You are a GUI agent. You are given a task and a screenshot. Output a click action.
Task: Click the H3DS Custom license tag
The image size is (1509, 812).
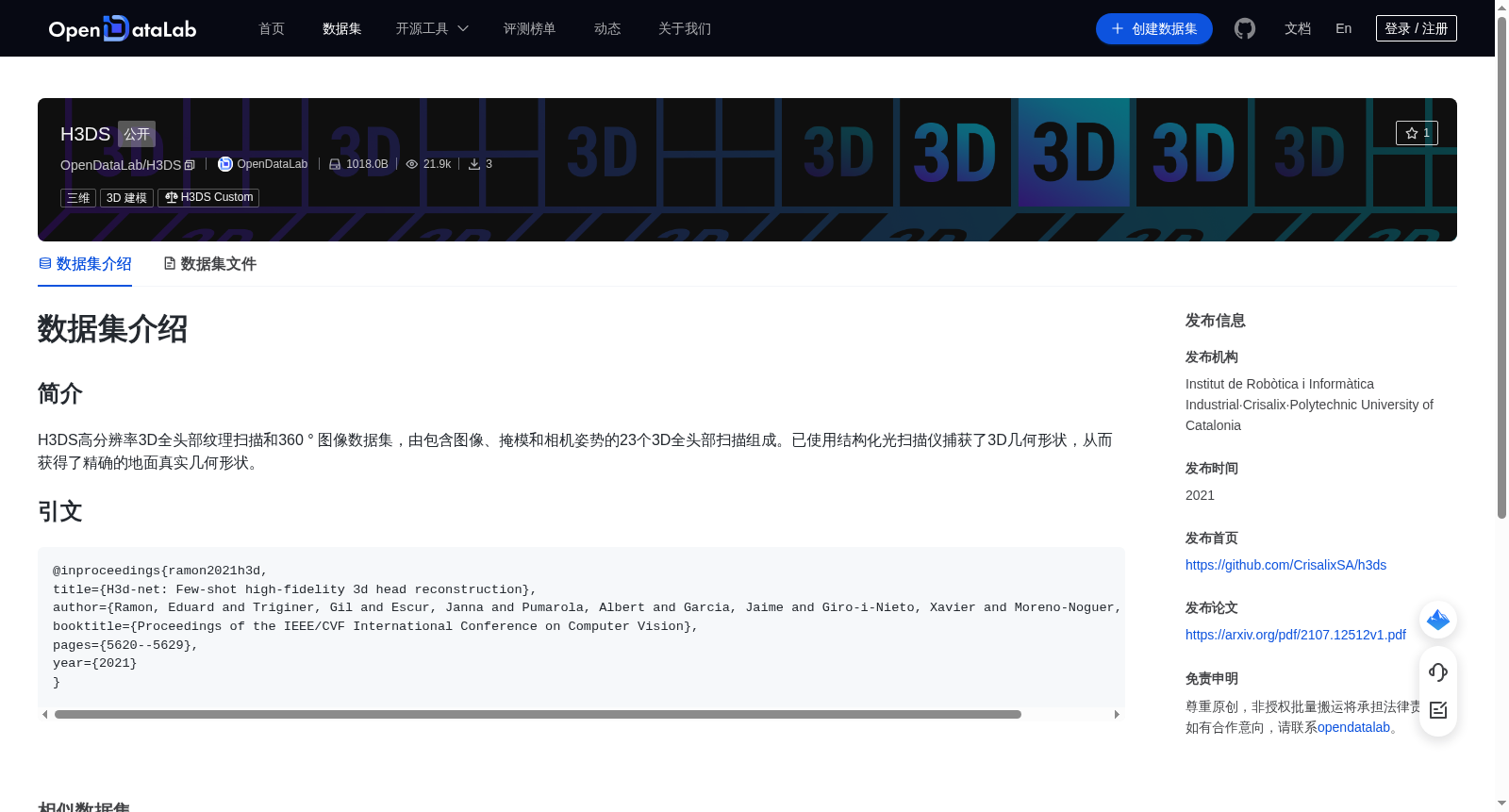(208, 197)
